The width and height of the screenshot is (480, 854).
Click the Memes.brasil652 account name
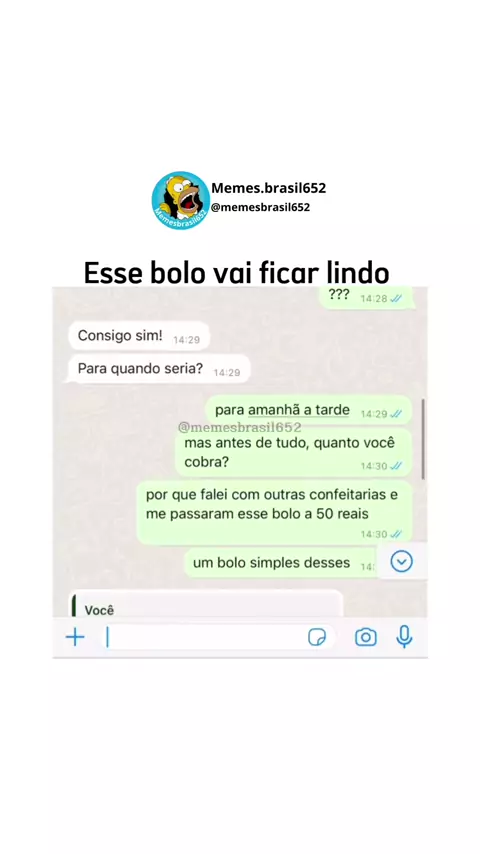click(x=269, y=188)
